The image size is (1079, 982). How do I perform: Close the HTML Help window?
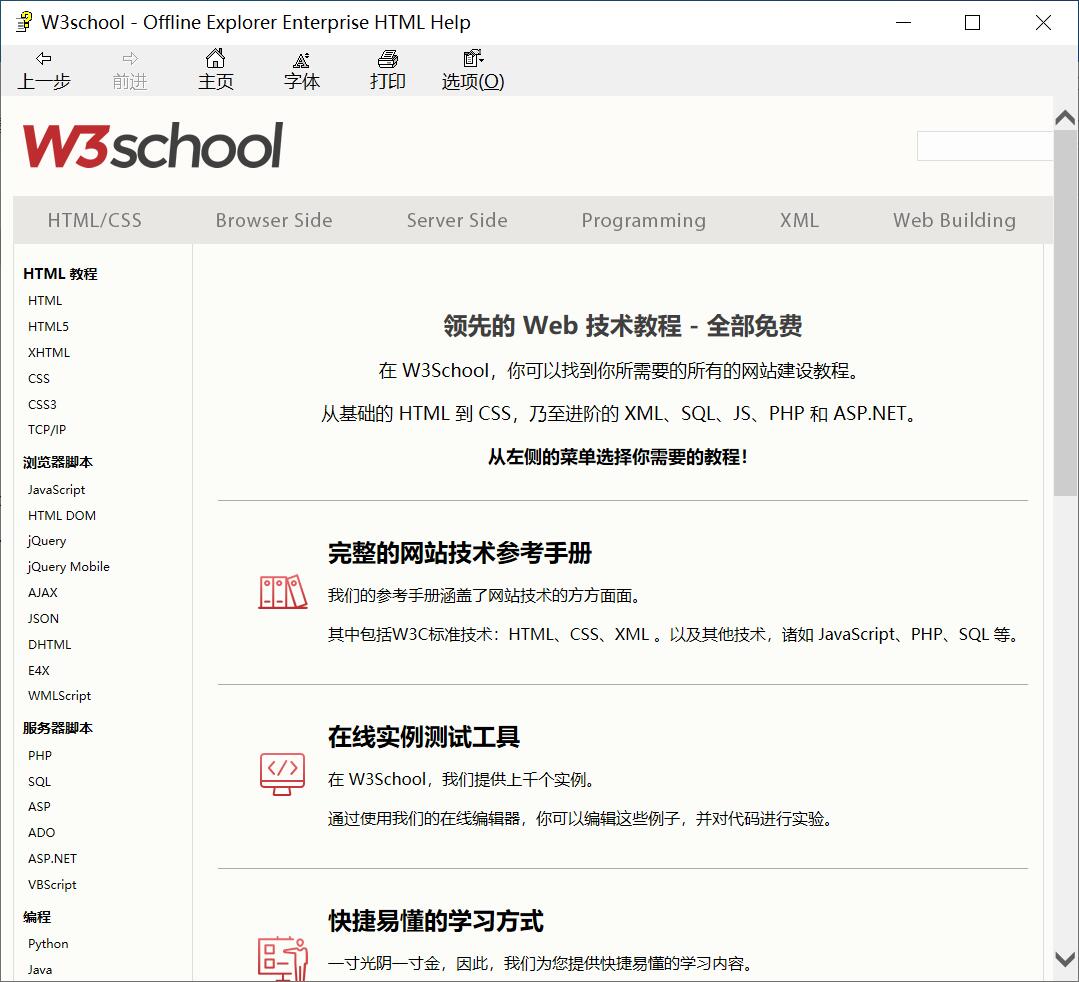coord(1043,23)
